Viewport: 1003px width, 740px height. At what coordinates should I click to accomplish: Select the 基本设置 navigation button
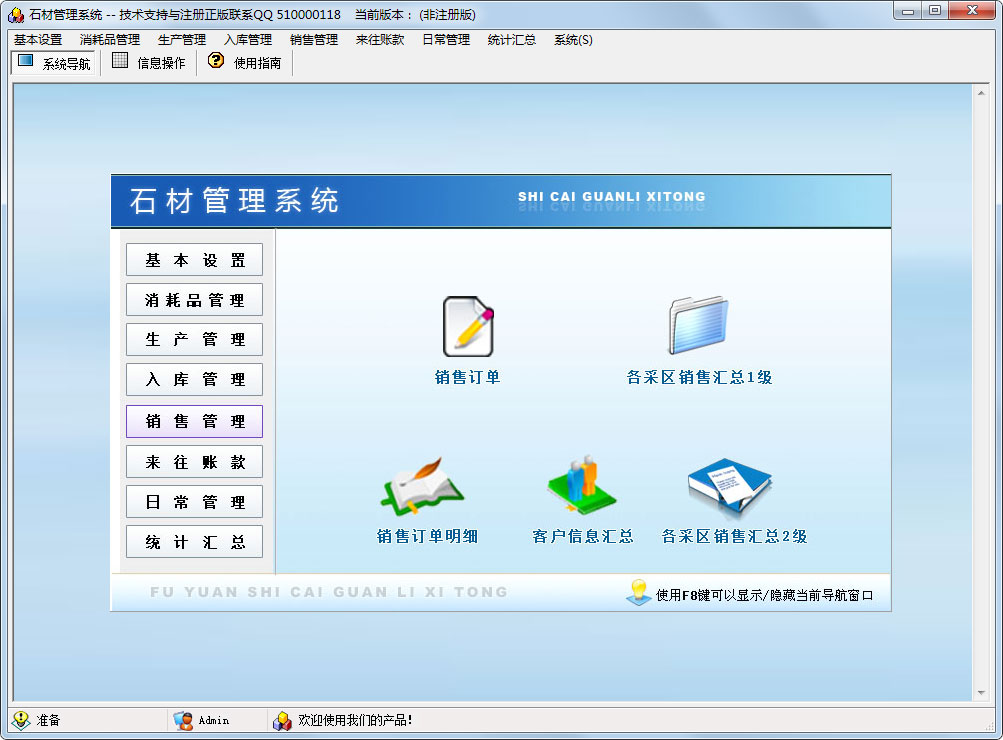point(194,260)
